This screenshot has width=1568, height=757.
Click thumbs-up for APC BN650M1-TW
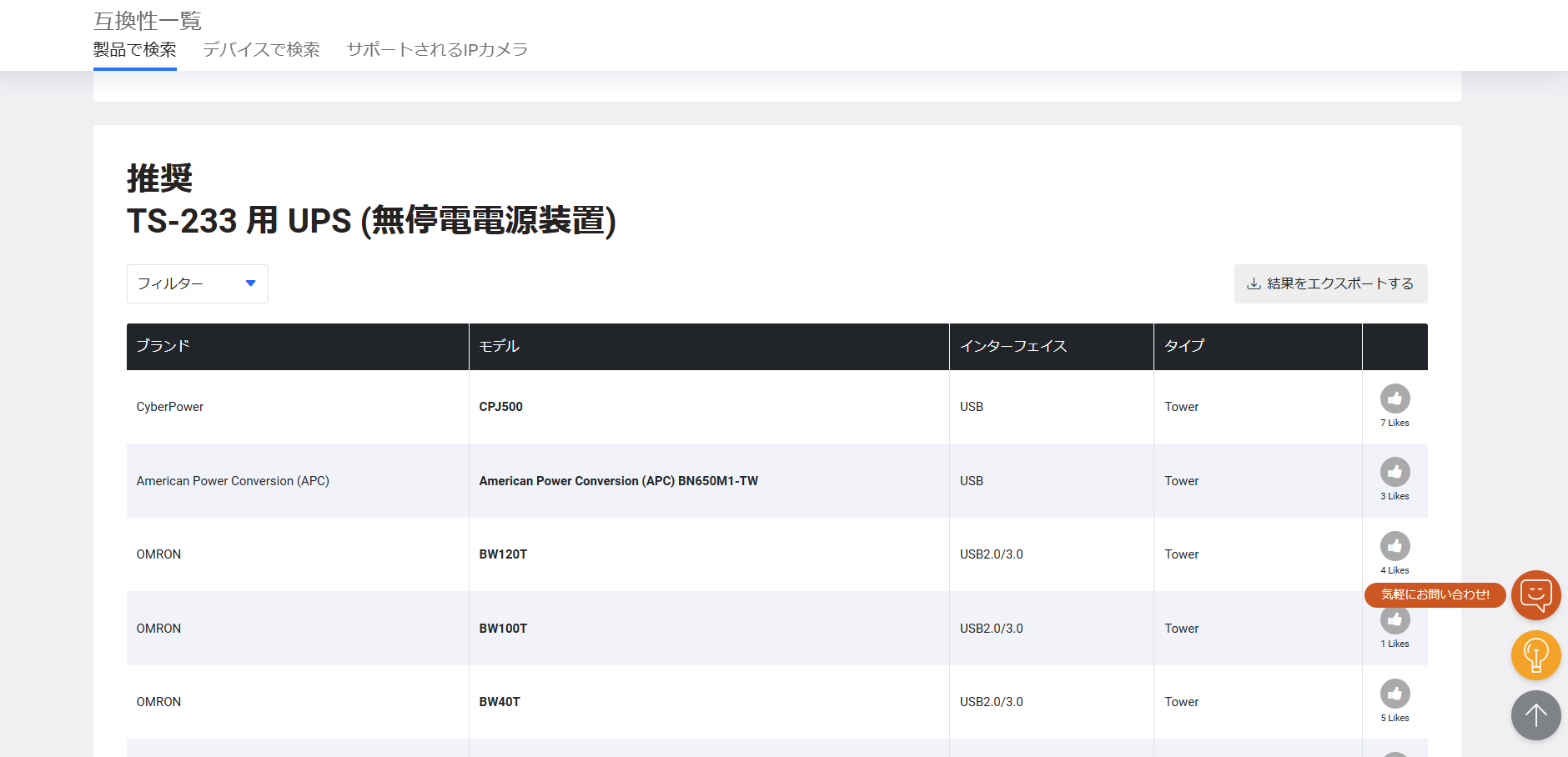[x=1395, y=473]
